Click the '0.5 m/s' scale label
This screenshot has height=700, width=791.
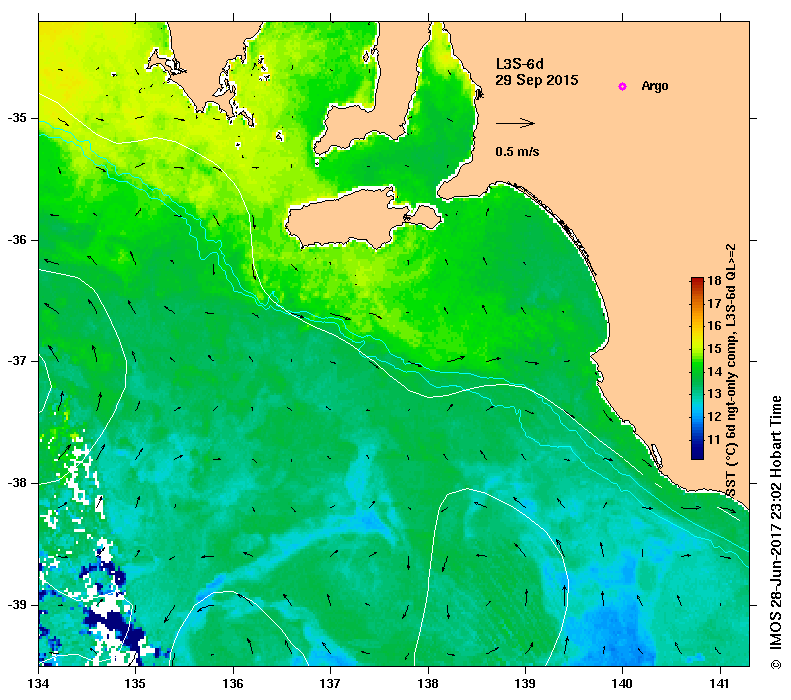coord(517,151)
